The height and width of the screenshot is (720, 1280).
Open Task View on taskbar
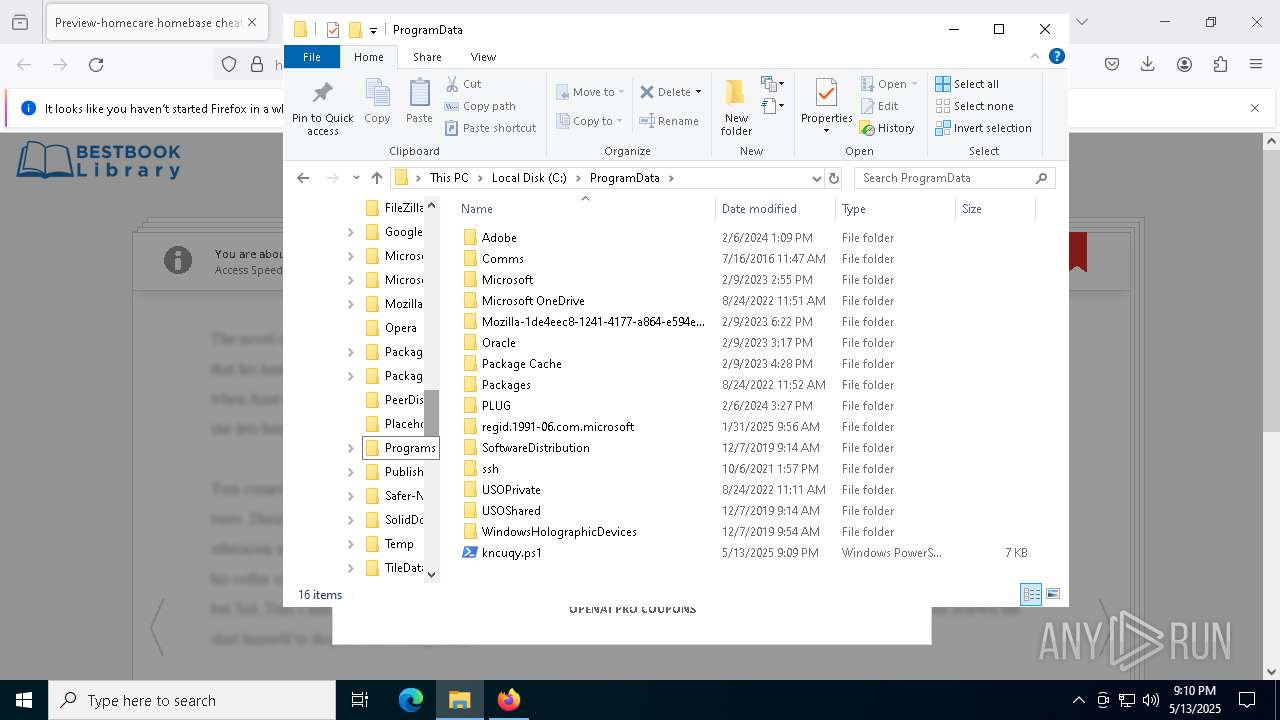coord(361,700)
